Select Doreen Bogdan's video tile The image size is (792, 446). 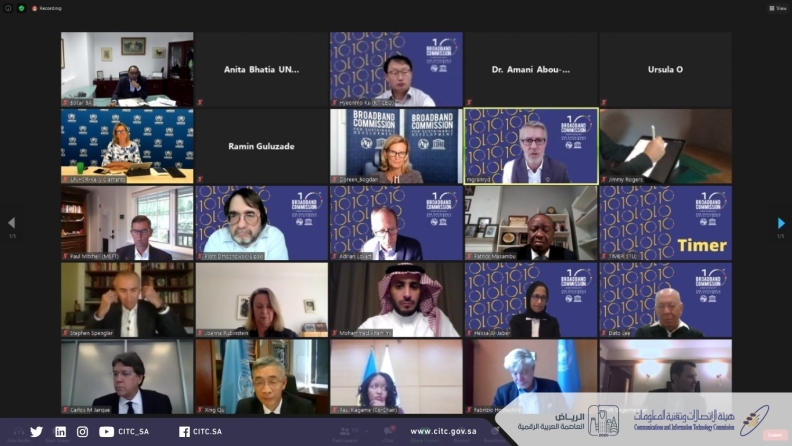pyautogui.click(x=397, y=146)
